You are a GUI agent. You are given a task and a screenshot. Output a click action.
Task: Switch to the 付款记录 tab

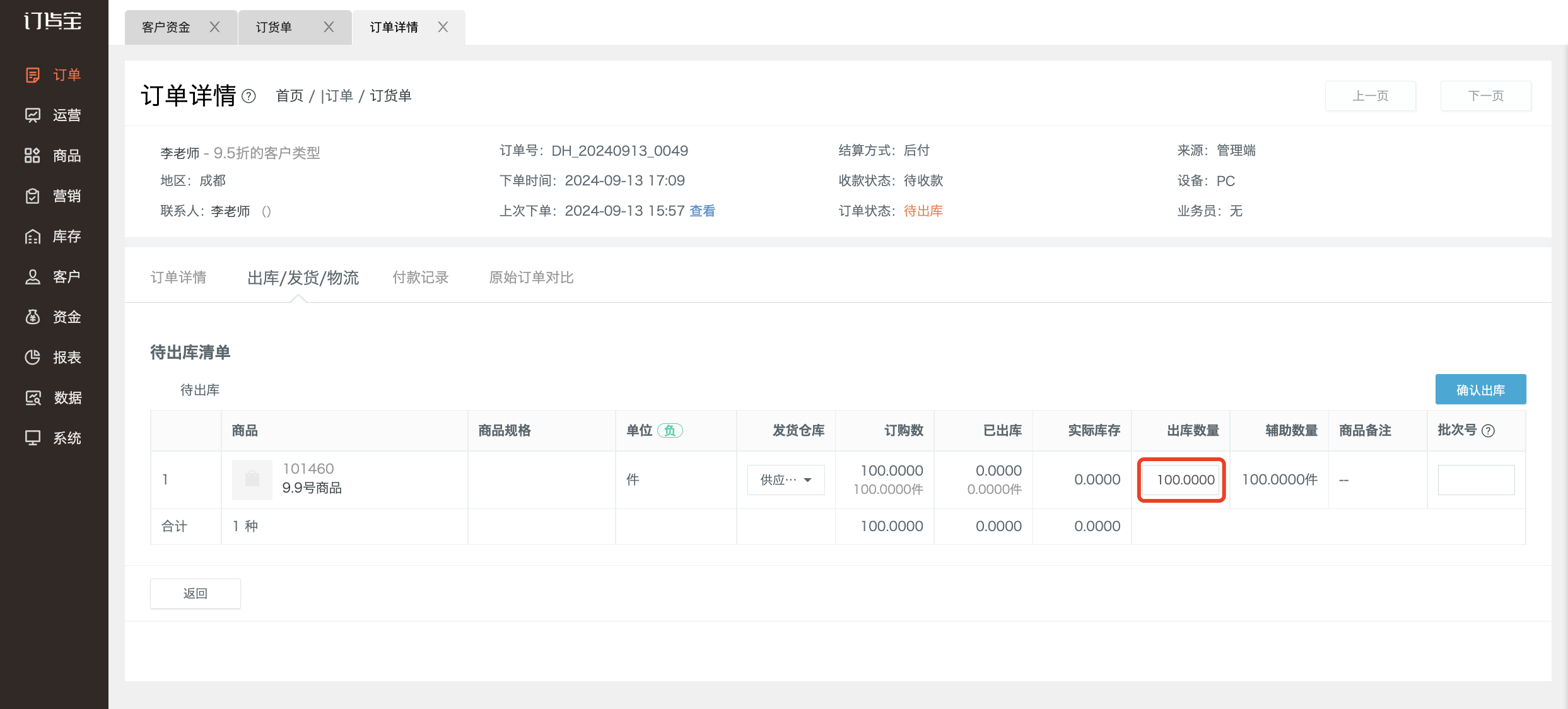[421, 278]
